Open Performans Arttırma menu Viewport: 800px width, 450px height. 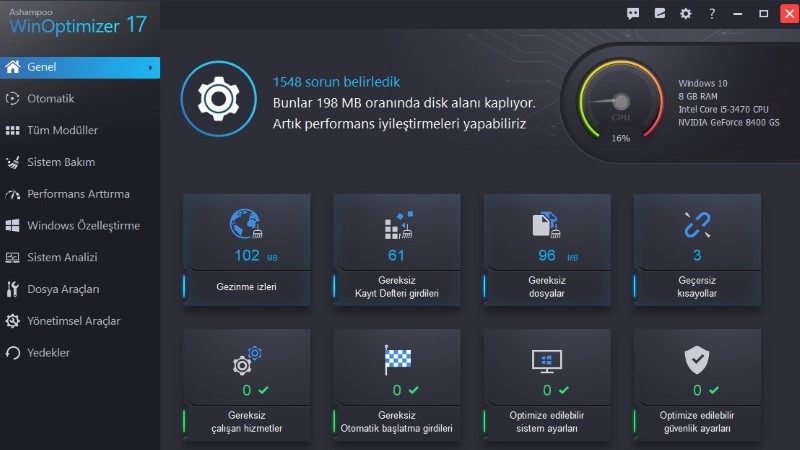80,194
